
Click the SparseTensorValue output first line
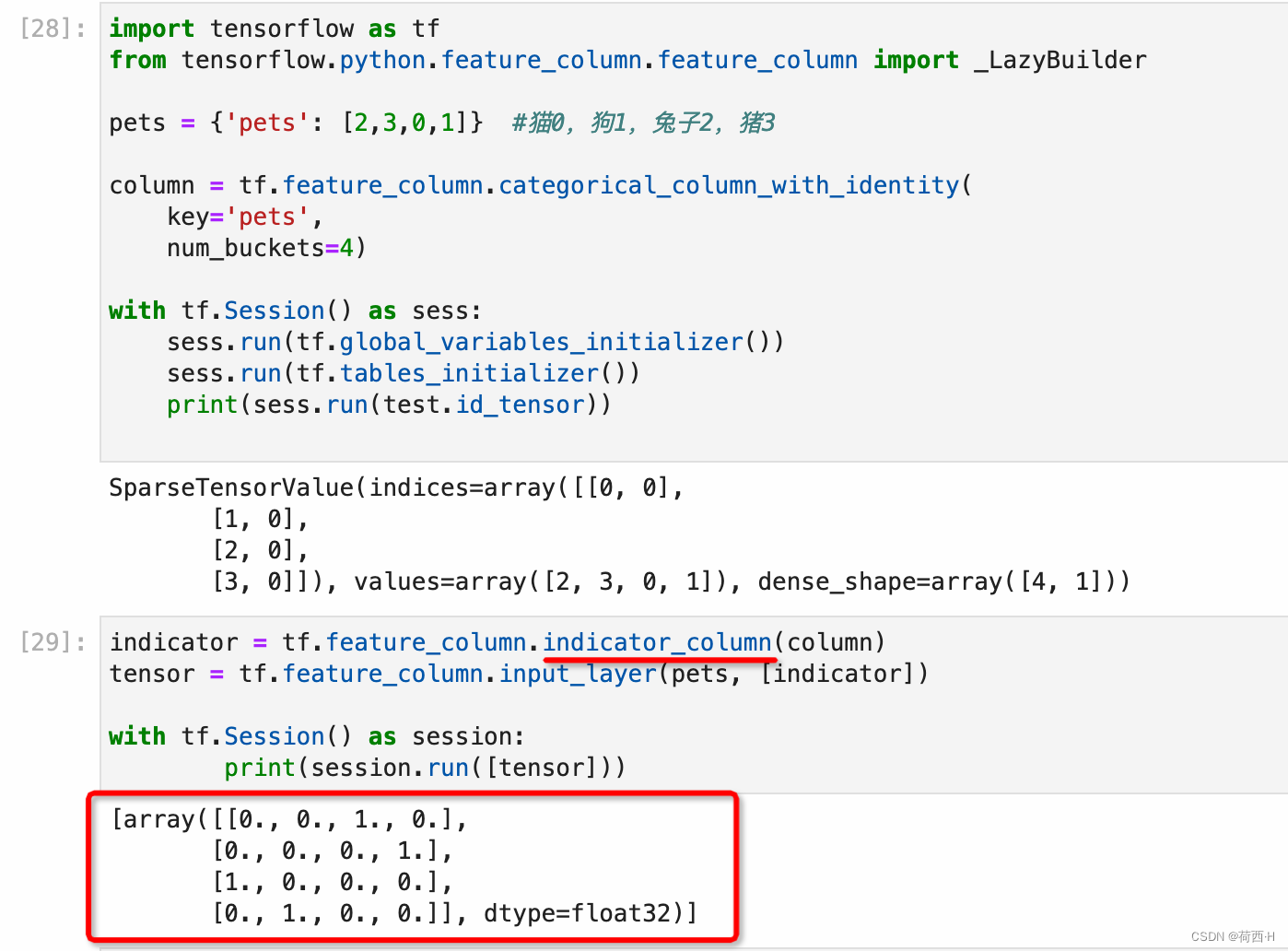[x=396, y=487]
